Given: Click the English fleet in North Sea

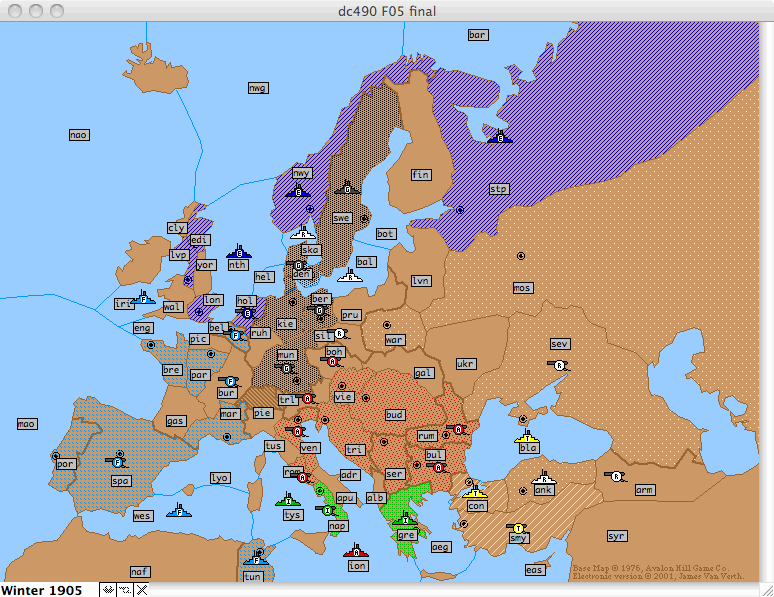Looking at the screenshot, I should click(237, 252).
